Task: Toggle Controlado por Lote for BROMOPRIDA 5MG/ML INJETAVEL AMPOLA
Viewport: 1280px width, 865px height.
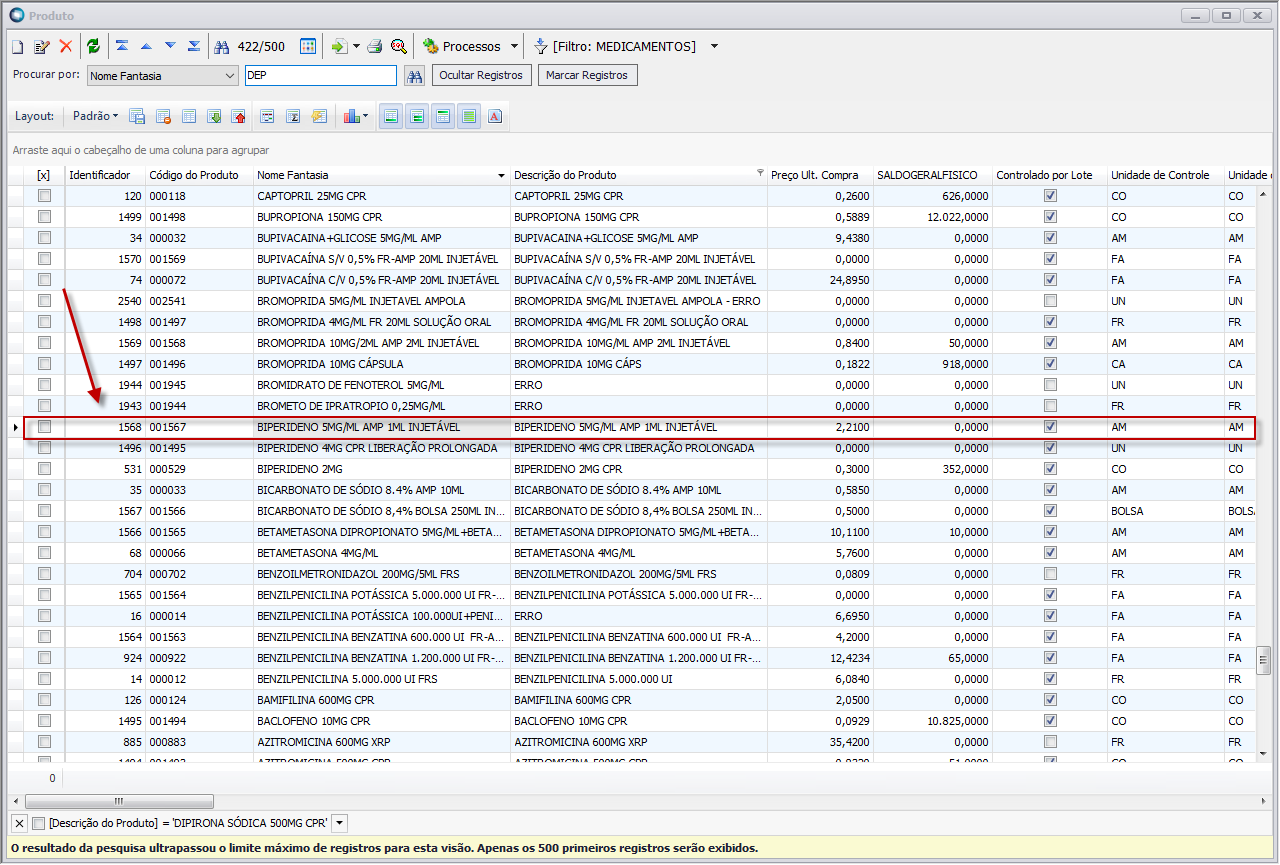Action: click(1050, 301)
